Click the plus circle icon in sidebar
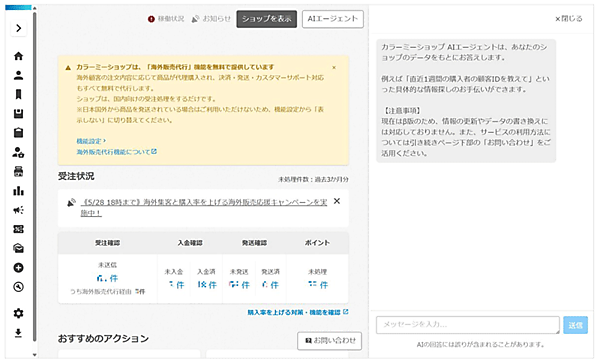 [x=18, y=268]
